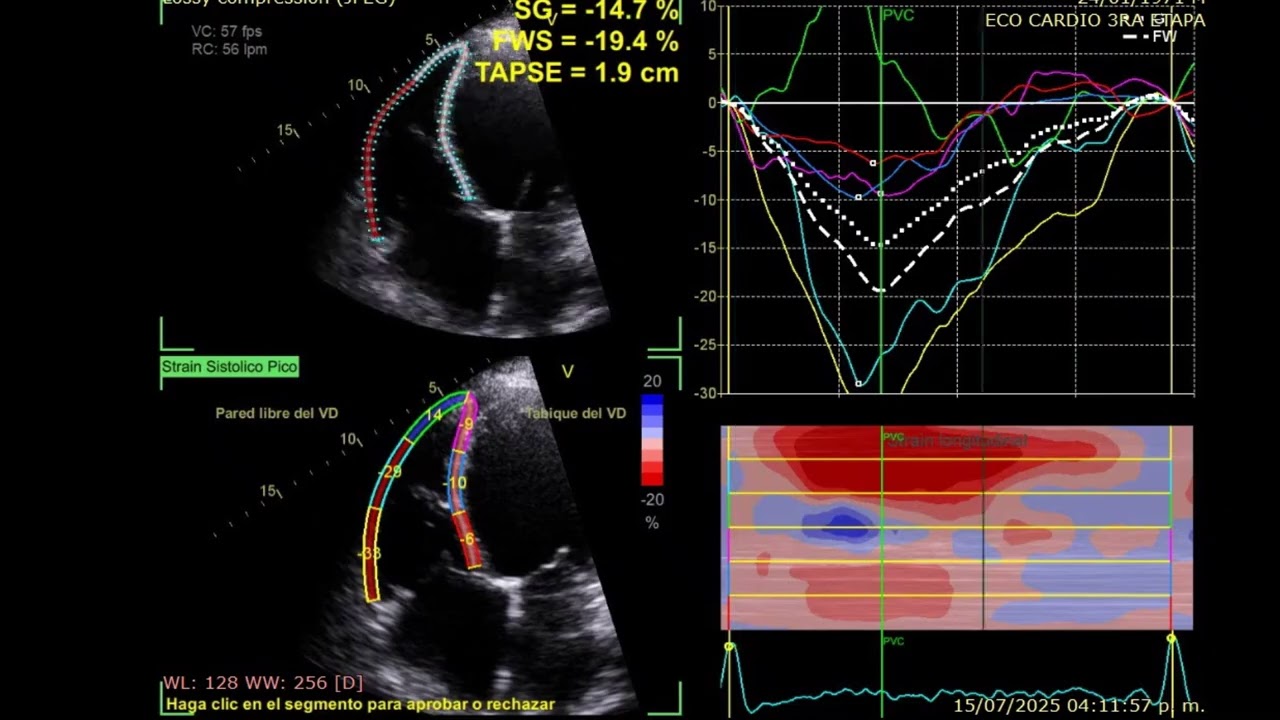The height and width of the screenshot is (720, 1280).
Task: Click the peak marker on the blue strain curve
Action: 858,198
